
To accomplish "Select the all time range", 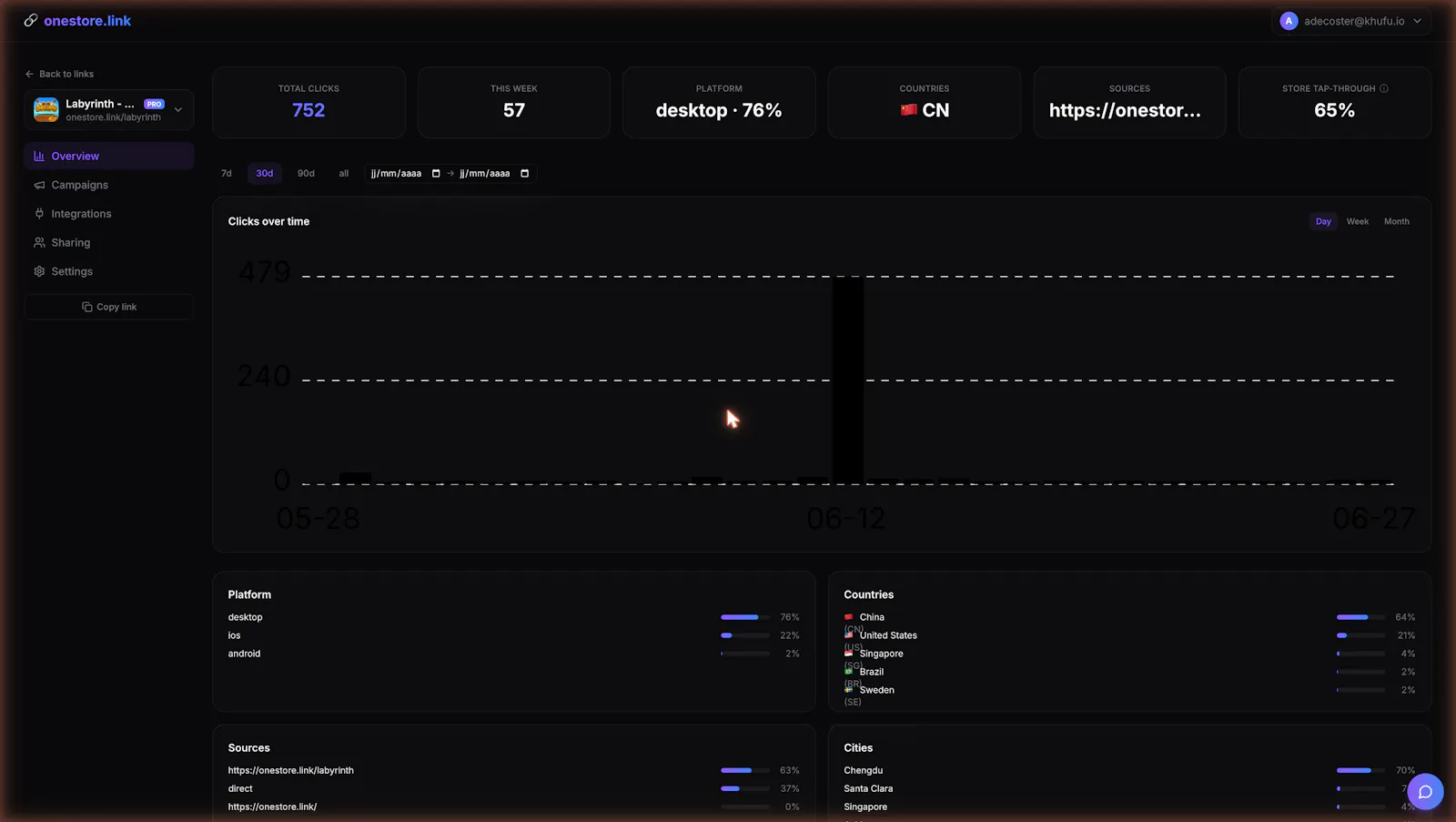I will click(344, 173).
